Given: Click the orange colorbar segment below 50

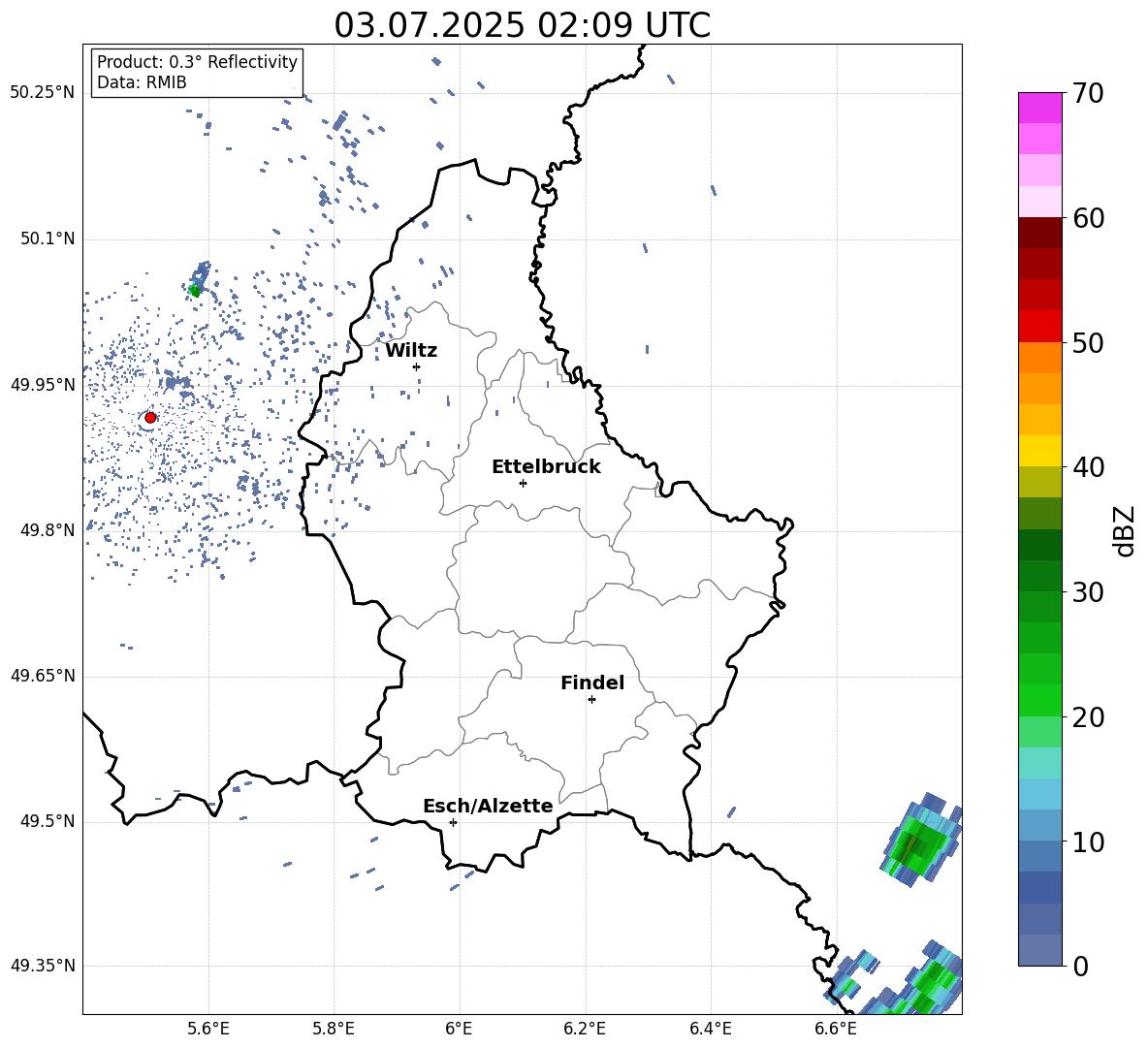Looking at the screenshot, I should point(1040,358).
